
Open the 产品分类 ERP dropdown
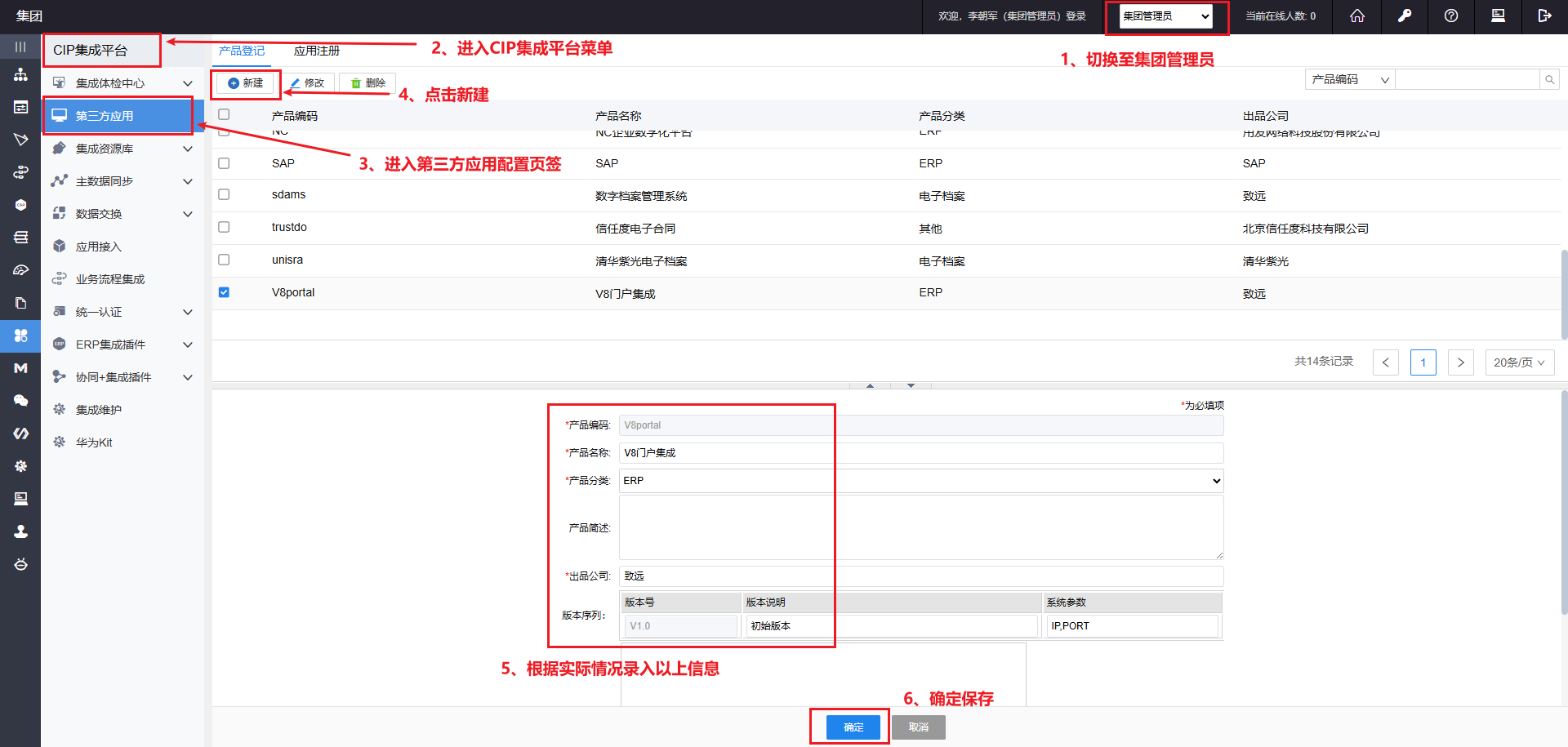[x=920, y=481]
